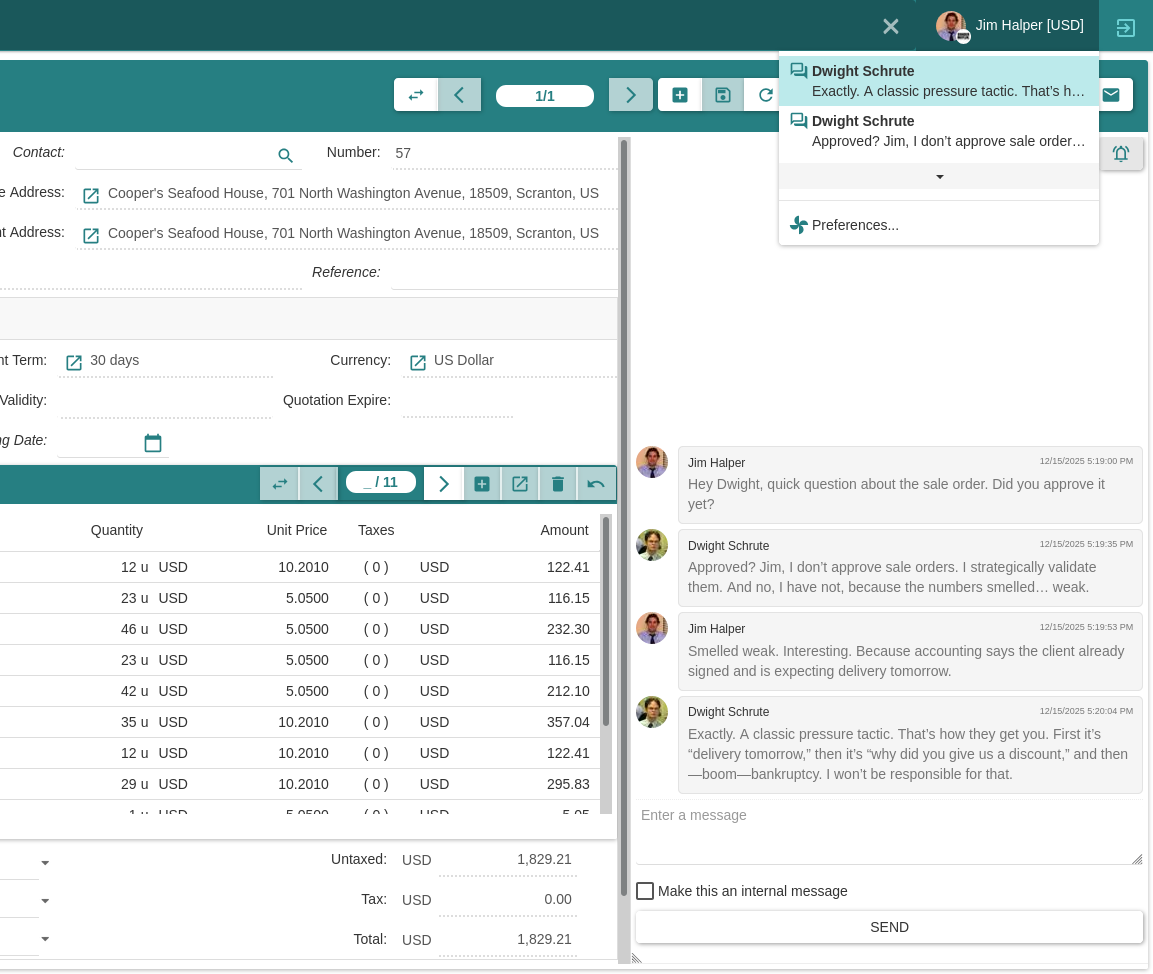The height and width of the screenshot is (974, 1153).
Task: Open Payment Term 30 days record link
Action: [74, 362]
